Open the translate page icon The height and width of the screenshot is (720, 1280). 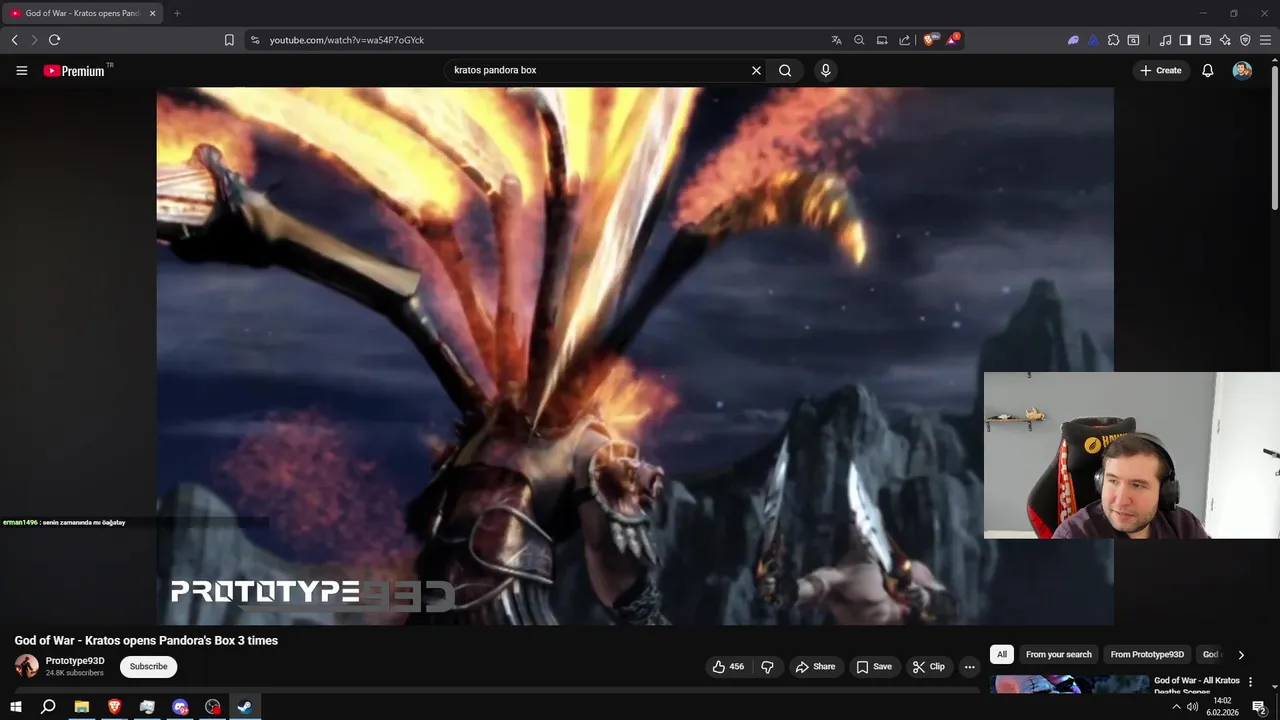[836, 40]
